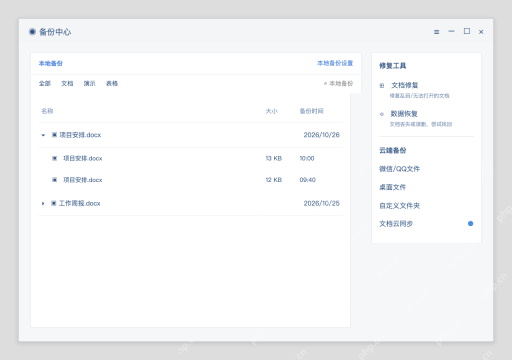This screenshot has width=512, height=360.
Task: Switch to the 全部 filter tab
Action: coord(45,83)
